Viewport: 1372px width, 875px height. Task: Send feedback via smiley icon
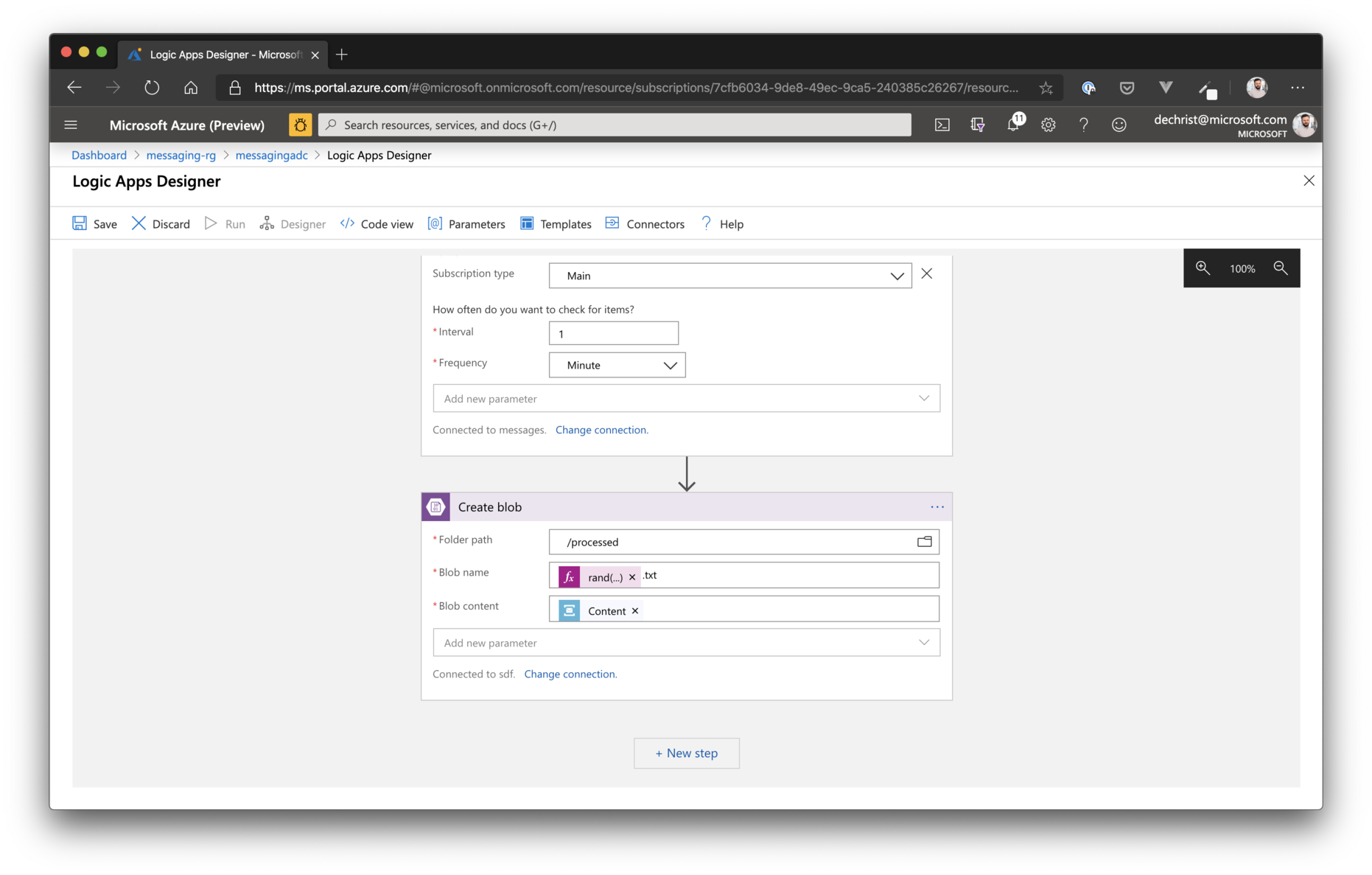tap(1119, 125)
